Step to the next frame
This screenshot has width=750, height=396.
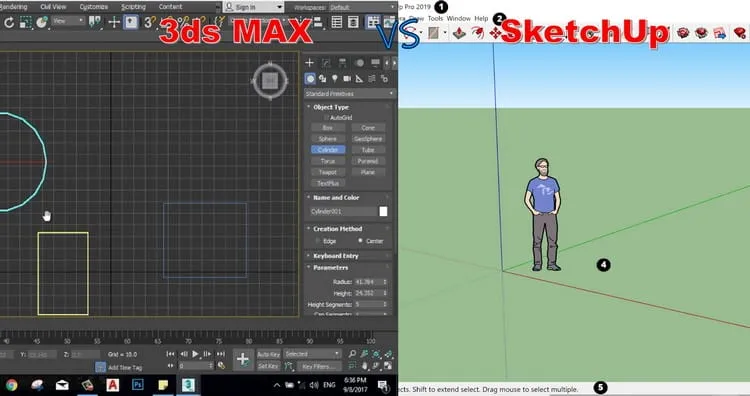207,354
